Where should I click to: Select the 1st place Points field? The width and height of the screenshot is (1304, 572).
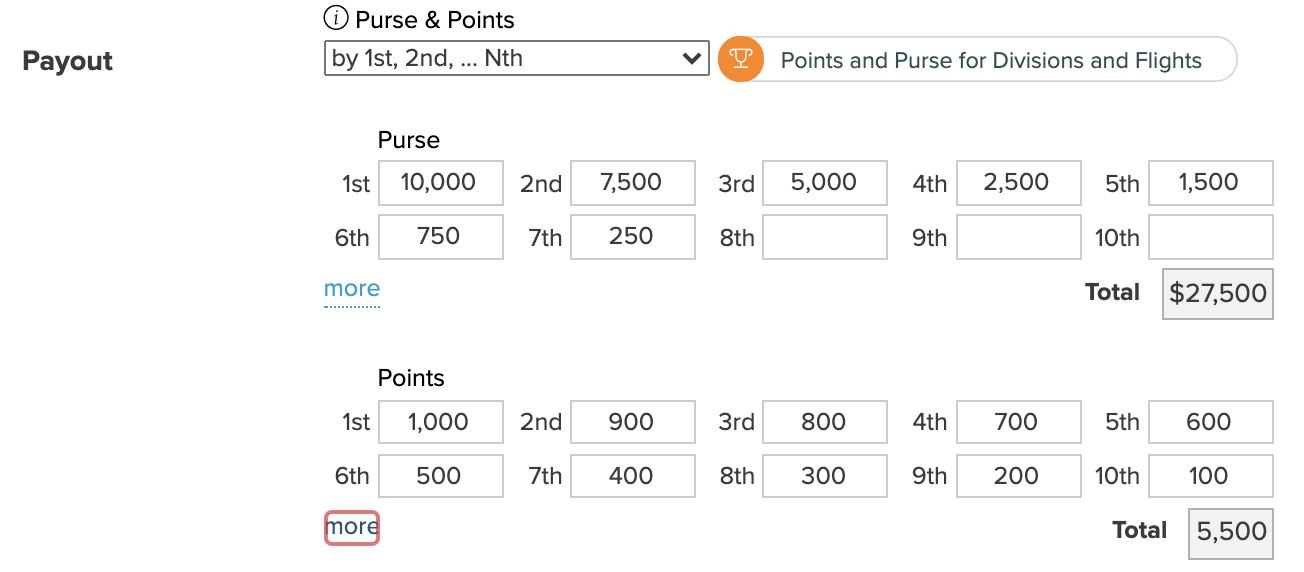pyautogui.click(x=441, y=423)
